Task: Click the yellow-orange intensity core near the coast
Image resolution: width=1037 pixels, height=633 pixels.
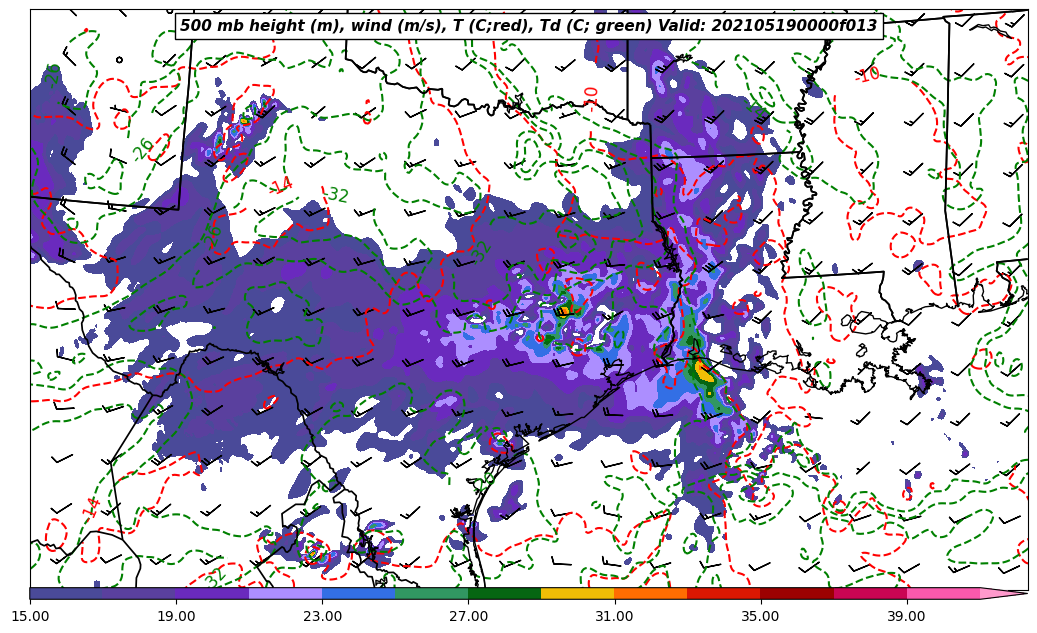Action: click(x=703, y=373)
